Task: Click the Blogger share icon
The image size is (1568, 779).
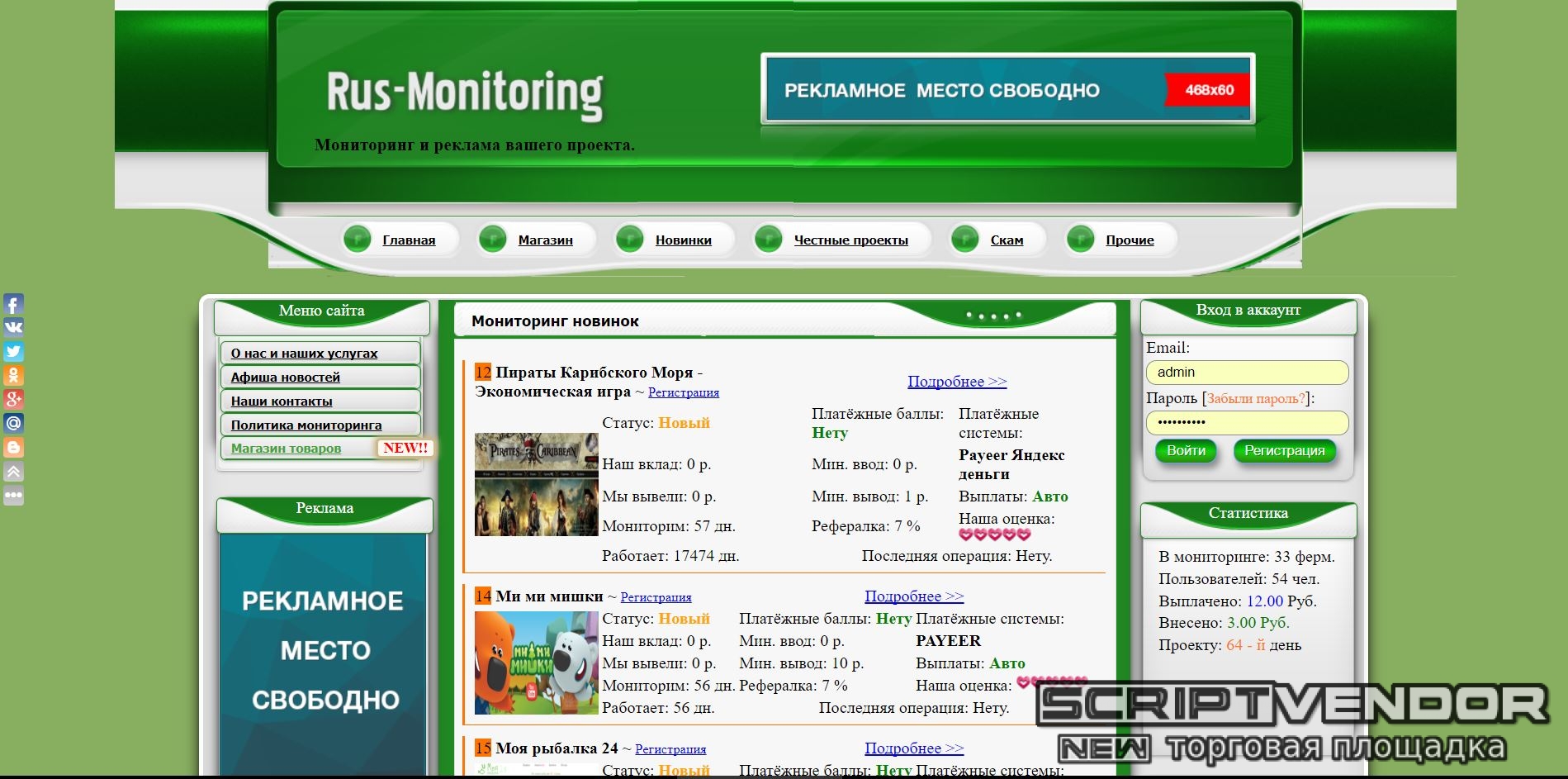Action: [x=13, y=448]
